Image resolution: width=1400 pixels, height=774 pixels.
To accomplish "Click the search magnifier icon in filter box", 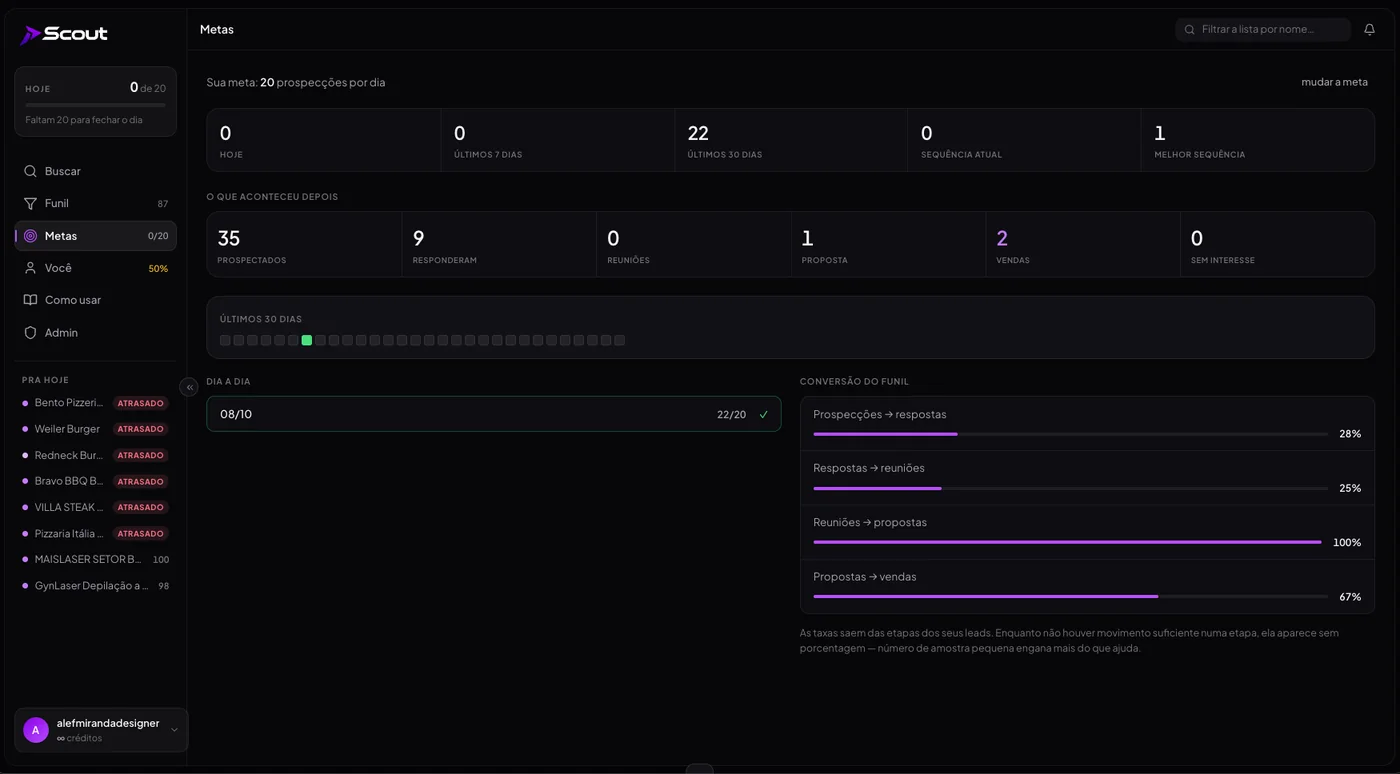I will pos(1189,30).
